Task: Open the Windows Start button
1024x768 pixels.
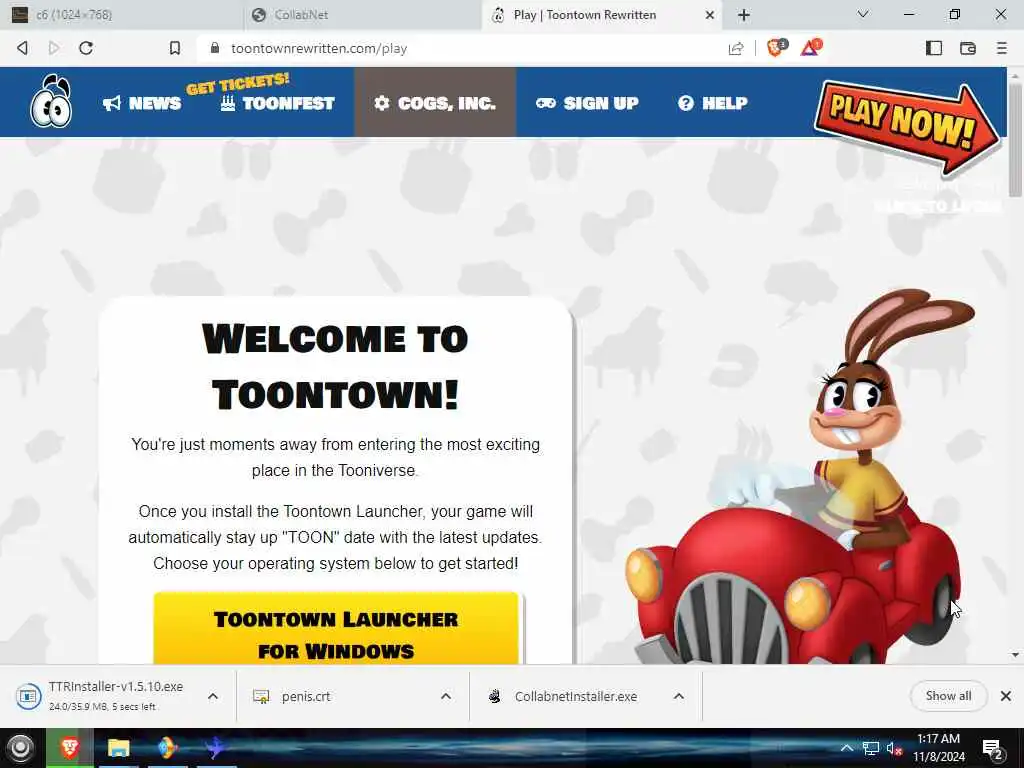Action: 20,748
